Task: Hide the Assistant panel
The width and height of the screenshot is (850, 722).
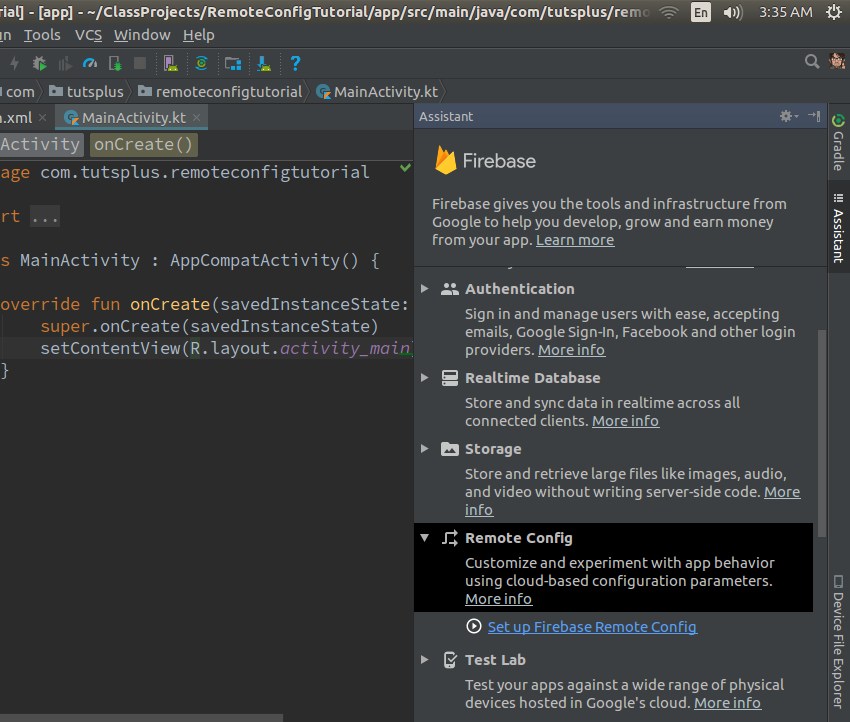Action: click(x=814, y=116)
